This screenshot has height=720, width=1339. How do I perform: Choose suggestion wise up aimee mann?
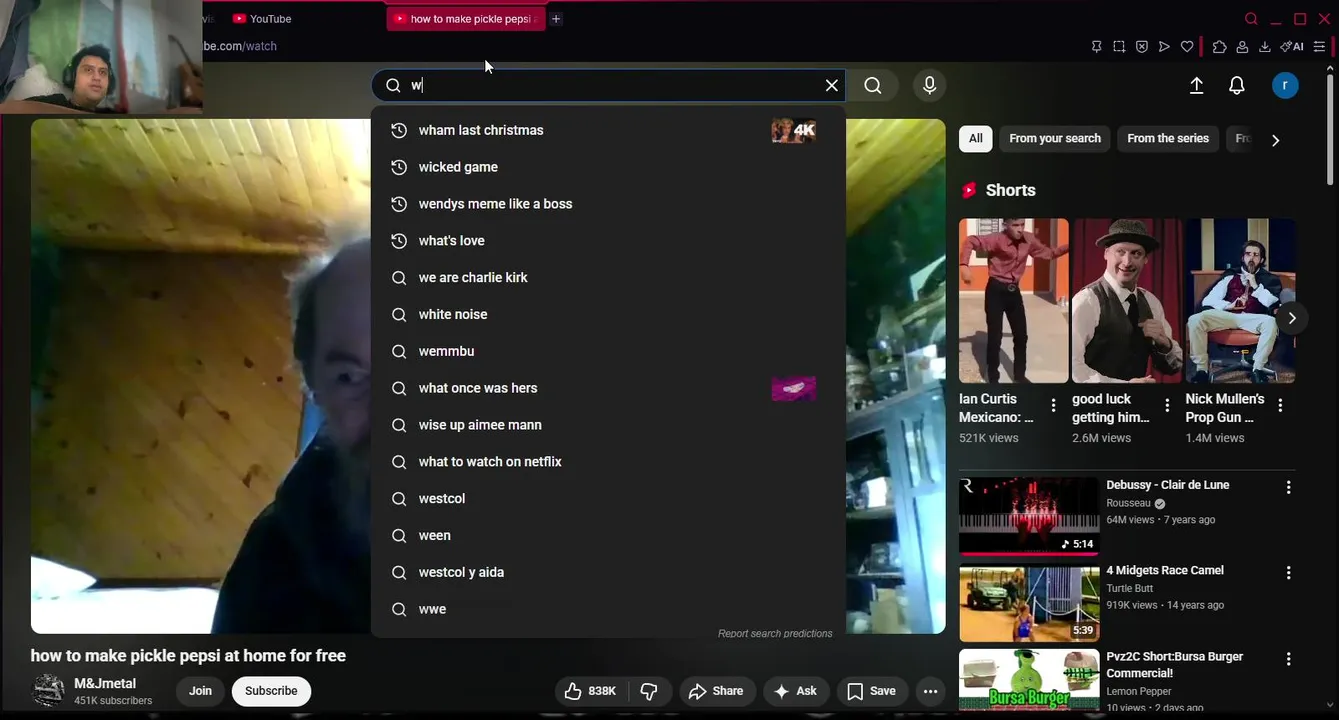[x=608, y=425]
